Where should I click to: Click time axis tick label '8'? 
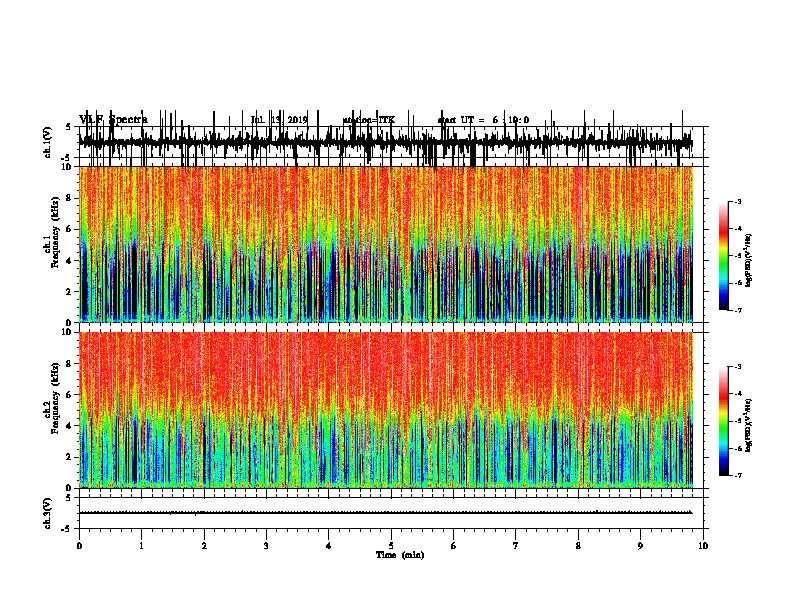tap(578, 546)
